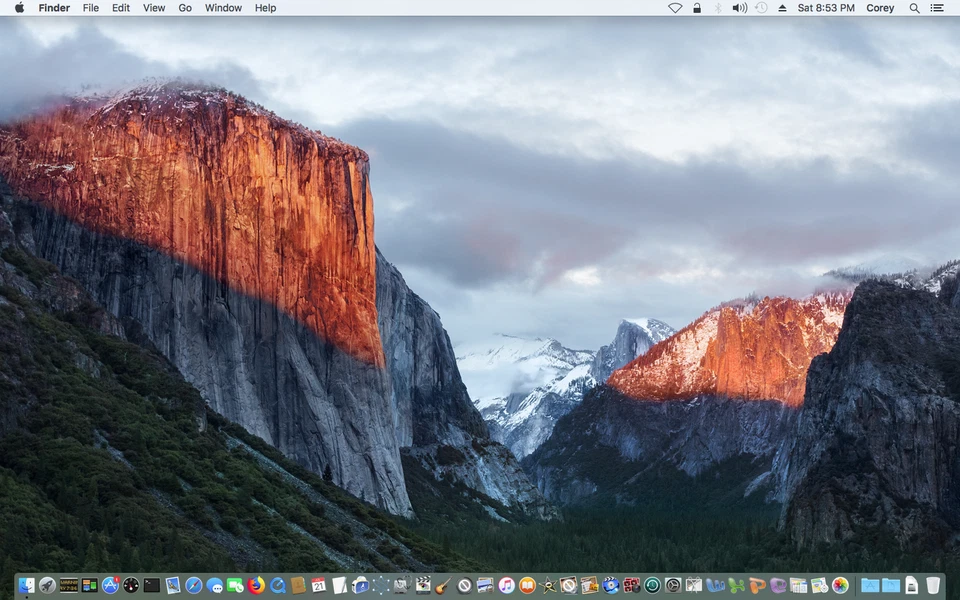Launch iTunes from the Dock

click(505, 585)
